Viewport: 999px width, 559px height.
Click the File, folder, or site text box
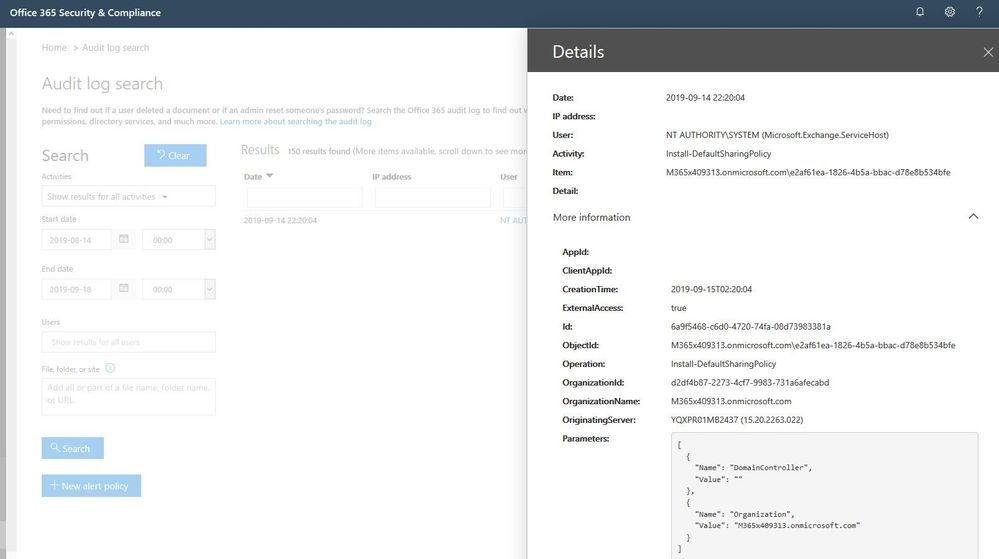pos(128,396)
